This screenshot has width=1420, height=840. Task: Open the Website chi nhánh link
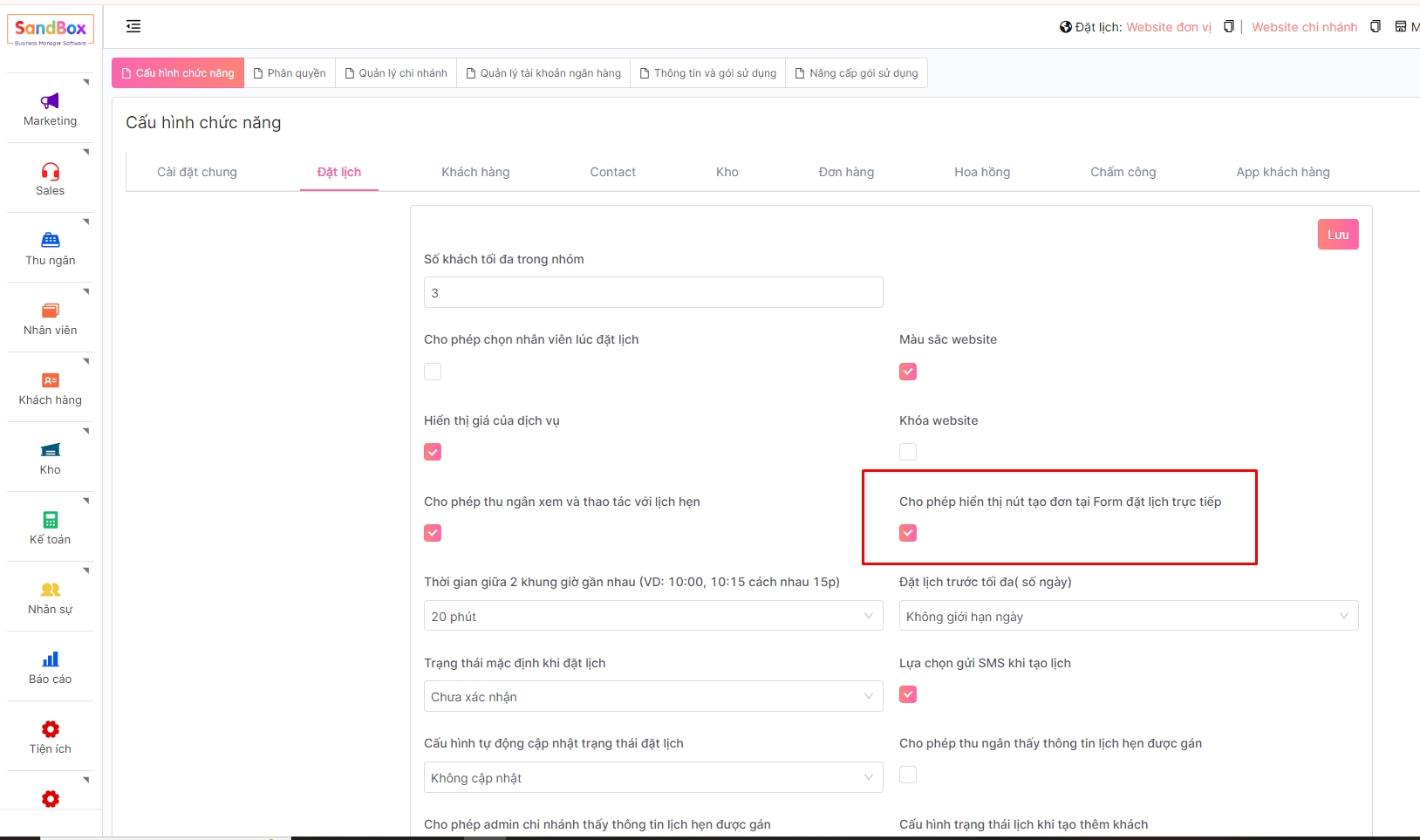pos(1304,27)
